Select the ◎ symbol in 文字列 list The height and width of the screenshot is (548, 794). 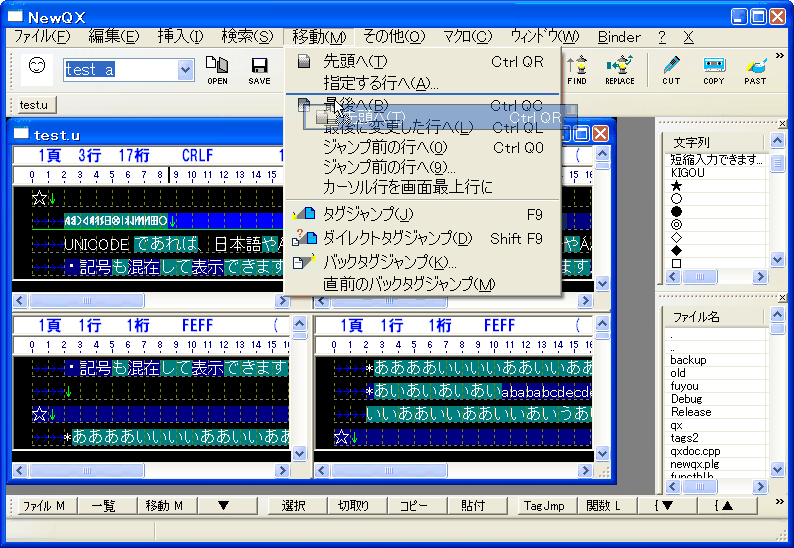(677, 224)
